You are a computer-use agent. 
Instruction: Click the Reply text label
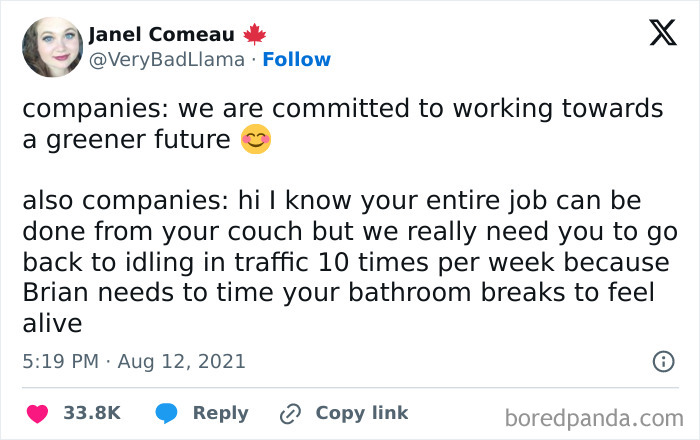220,413
